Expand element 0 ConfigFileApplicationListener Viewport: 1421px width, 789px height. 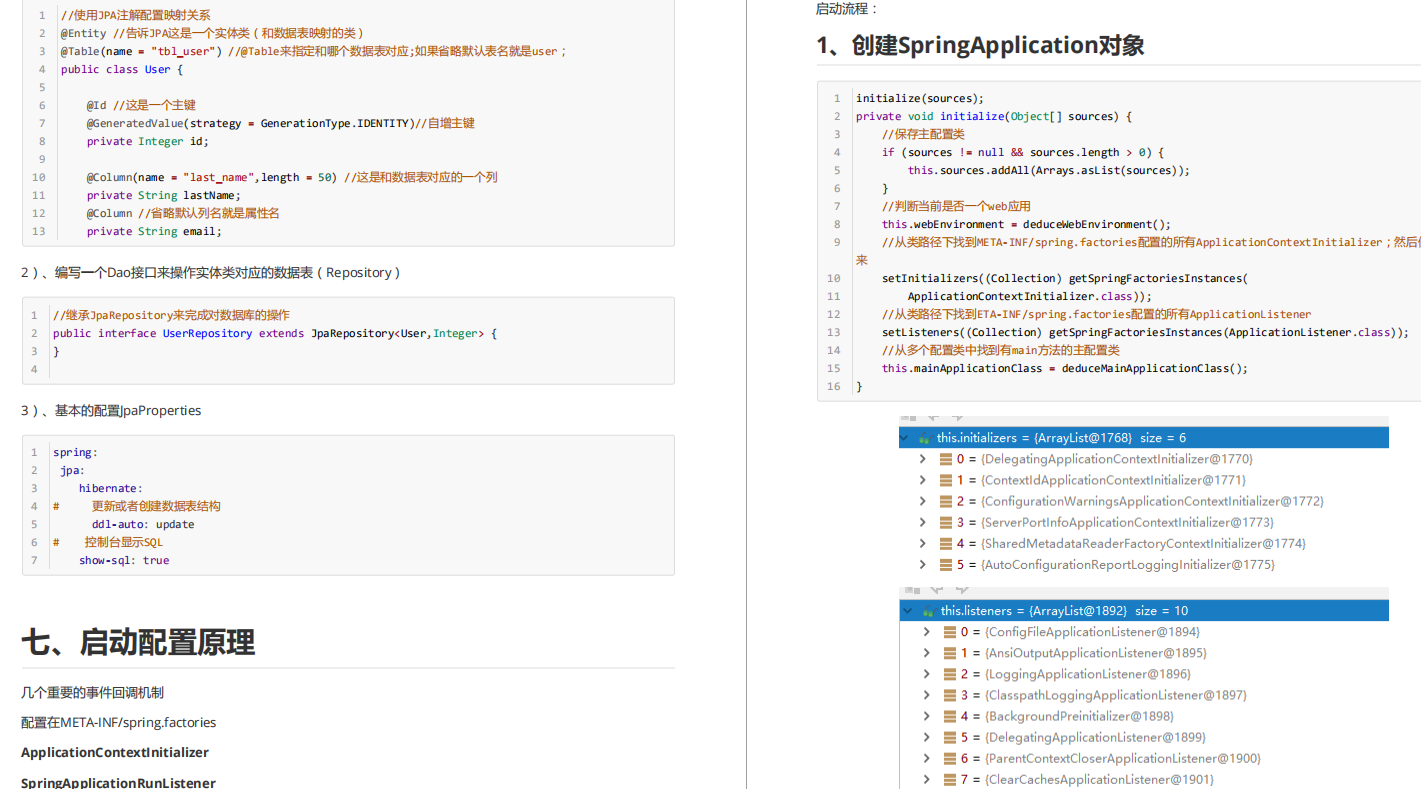[927, 632]
